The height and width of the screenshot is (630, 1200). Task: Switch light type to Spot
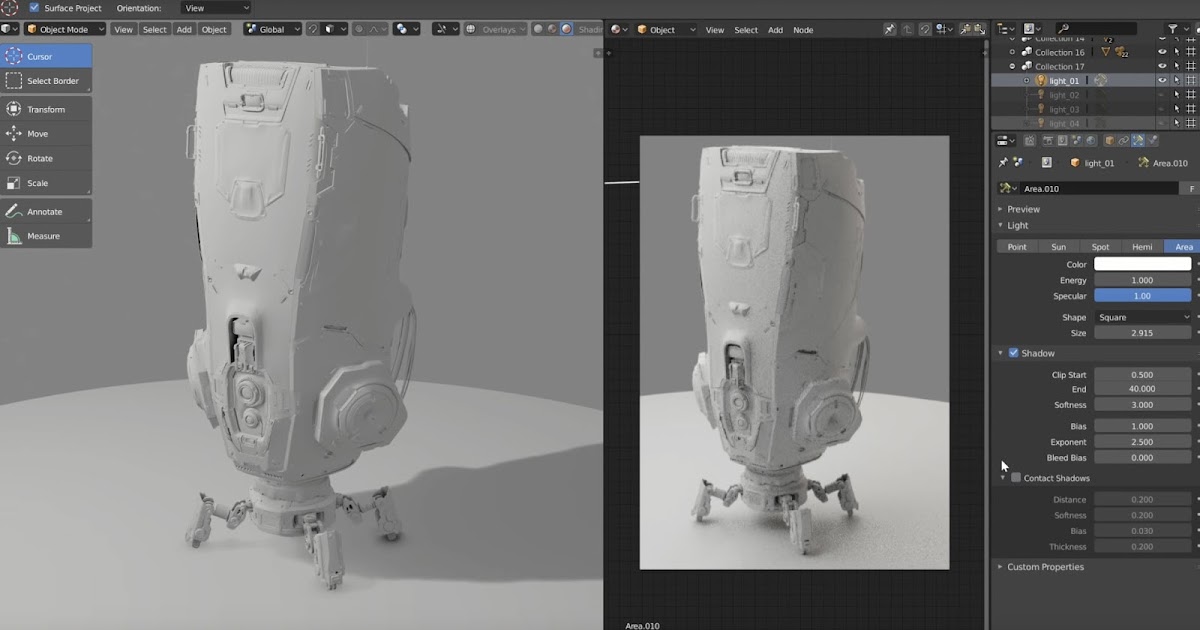pos(1100,246)
